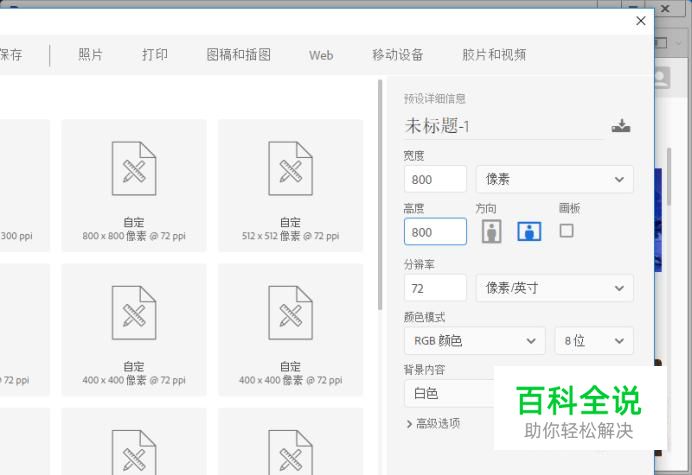Close the new document dialog

click(641, 21)
